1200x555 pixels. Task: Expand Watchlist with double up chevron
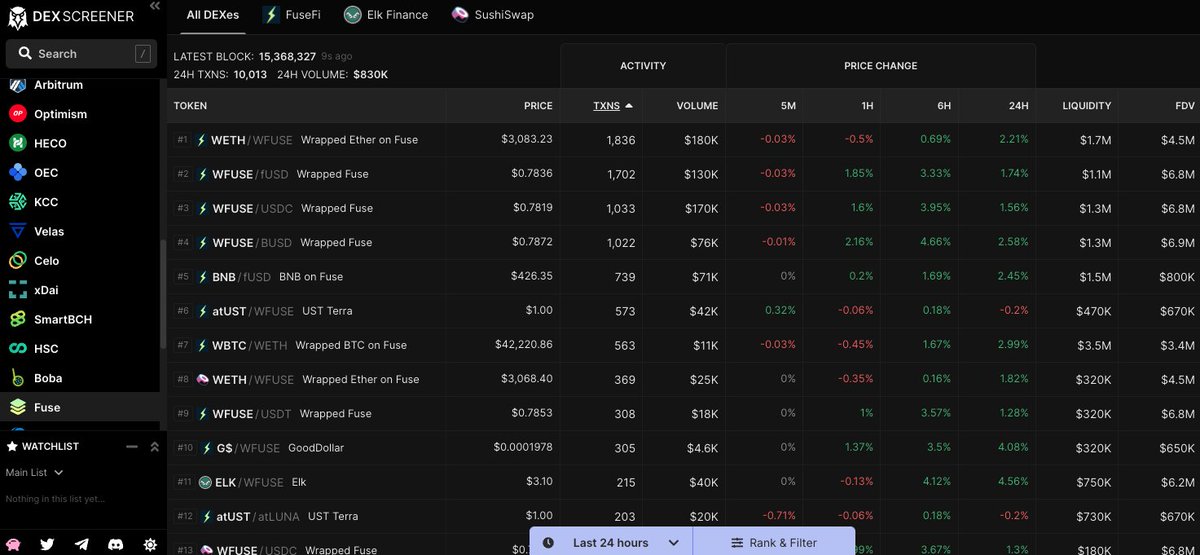click(154, 447)
